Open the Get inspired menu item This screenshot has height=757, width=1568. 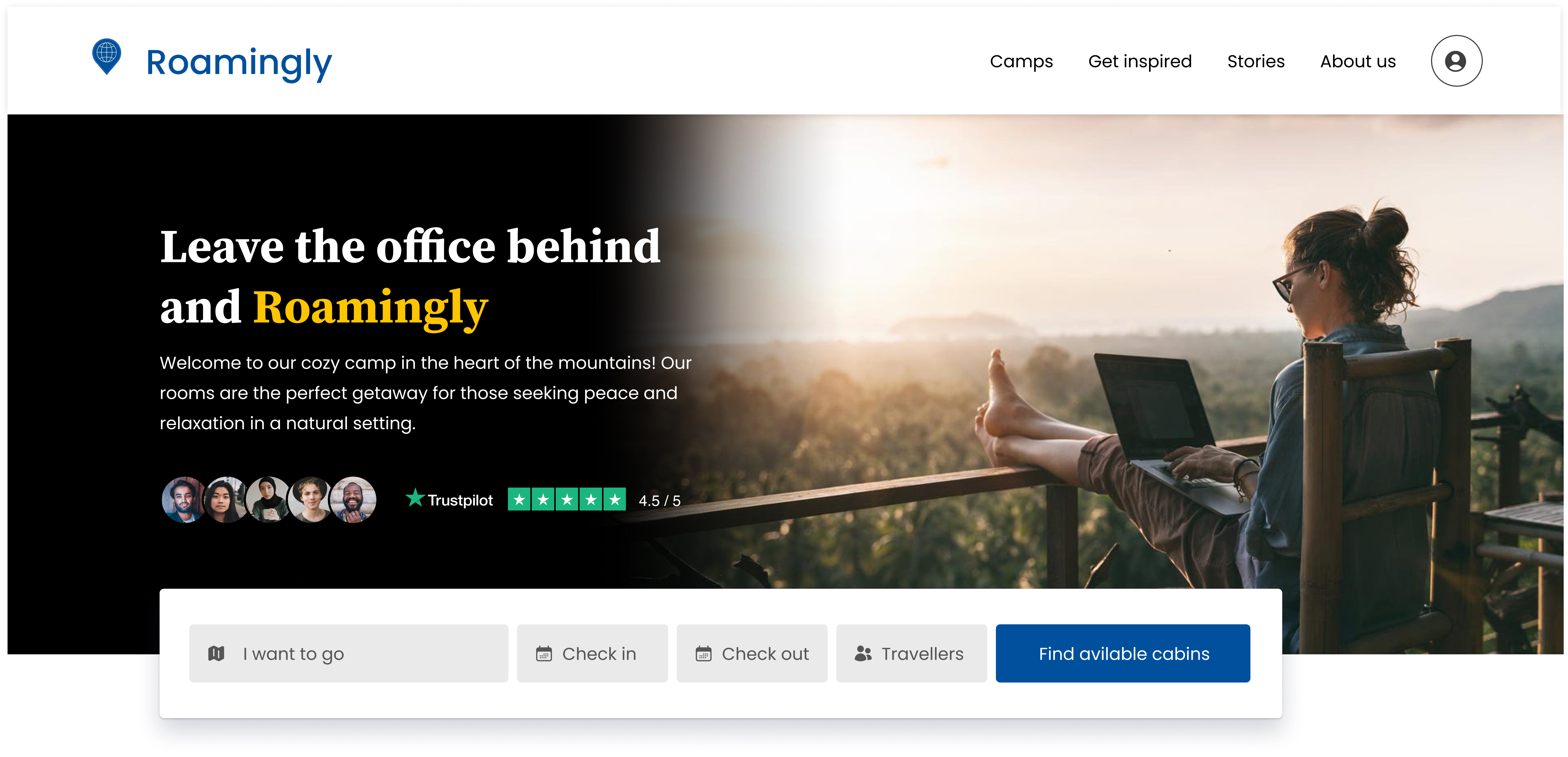click(x=1140, y=61)
